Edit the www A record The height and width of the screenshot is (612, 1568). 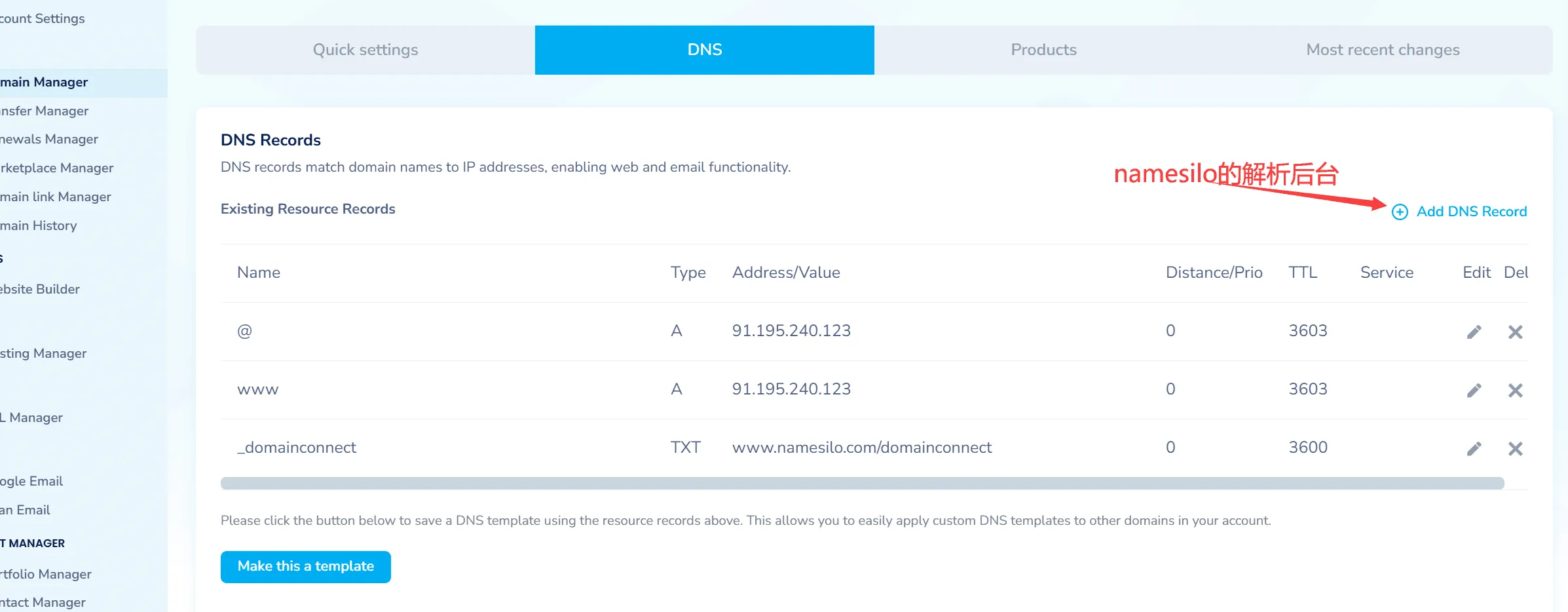coord(1474,391)
